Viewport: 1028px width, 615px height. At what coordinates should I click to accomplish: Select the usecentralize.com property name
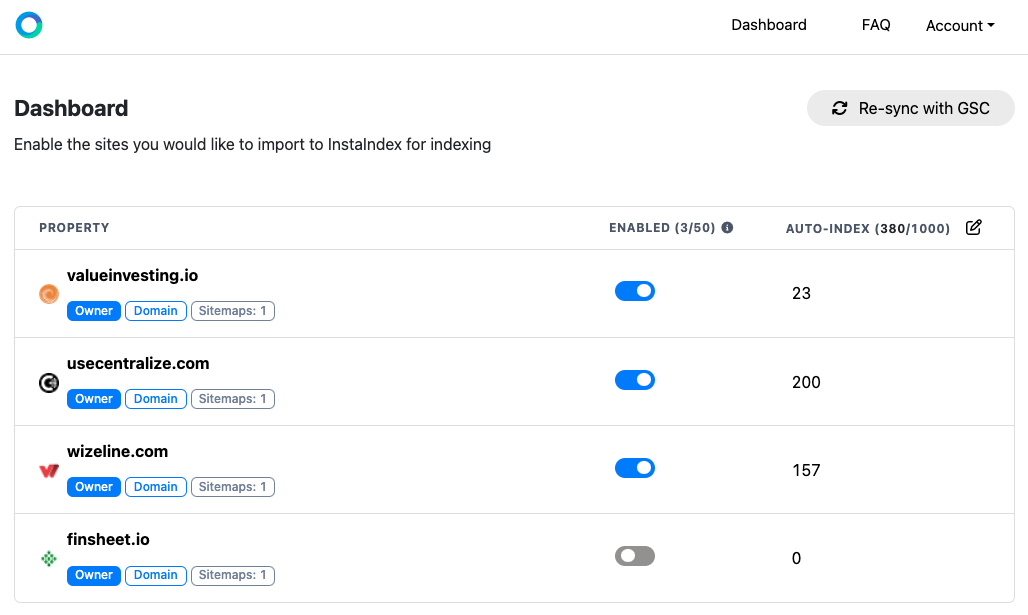tap(138, 363)
